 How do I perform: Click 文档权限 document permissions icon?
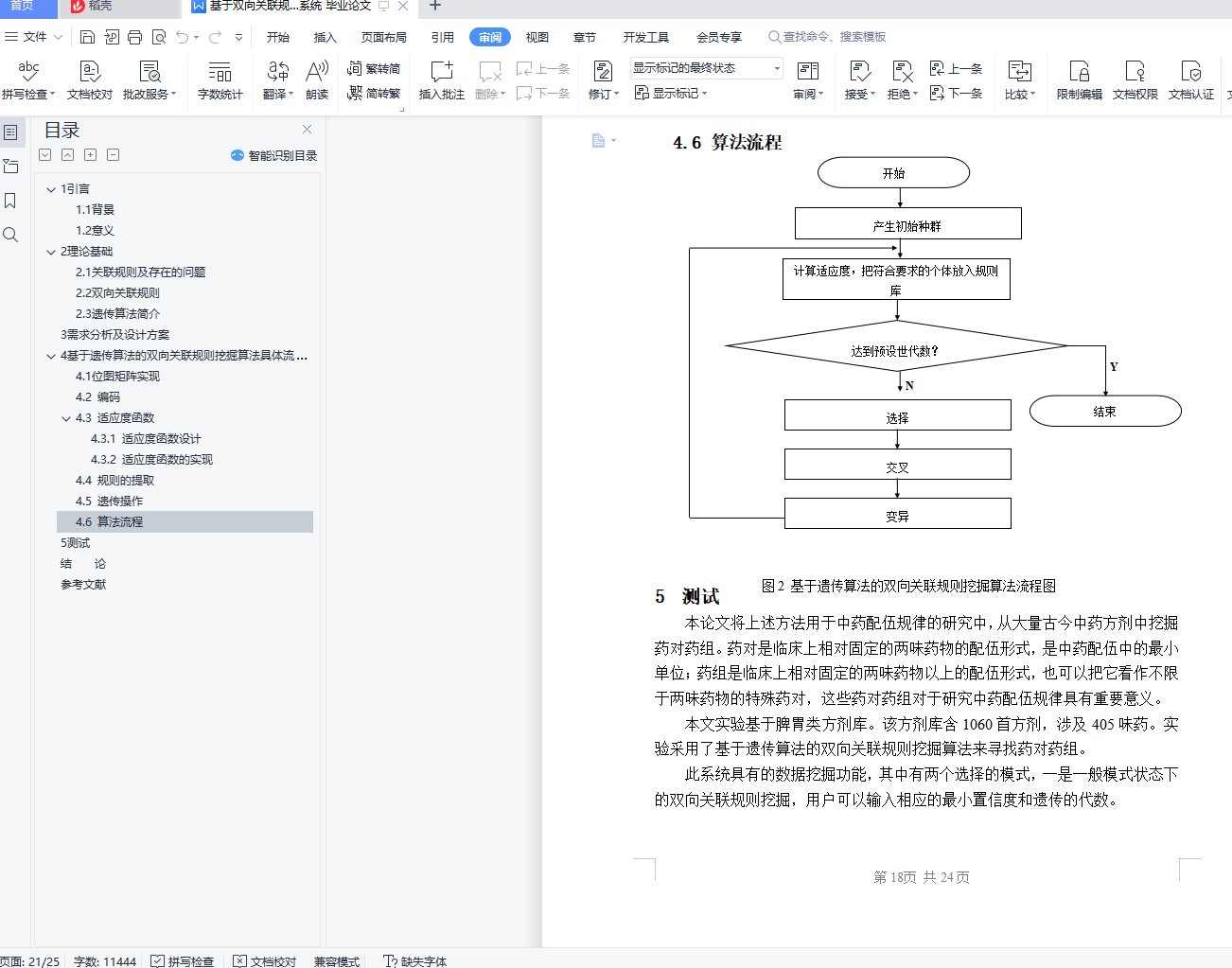pyautogui.click(x=1135, y=80)
